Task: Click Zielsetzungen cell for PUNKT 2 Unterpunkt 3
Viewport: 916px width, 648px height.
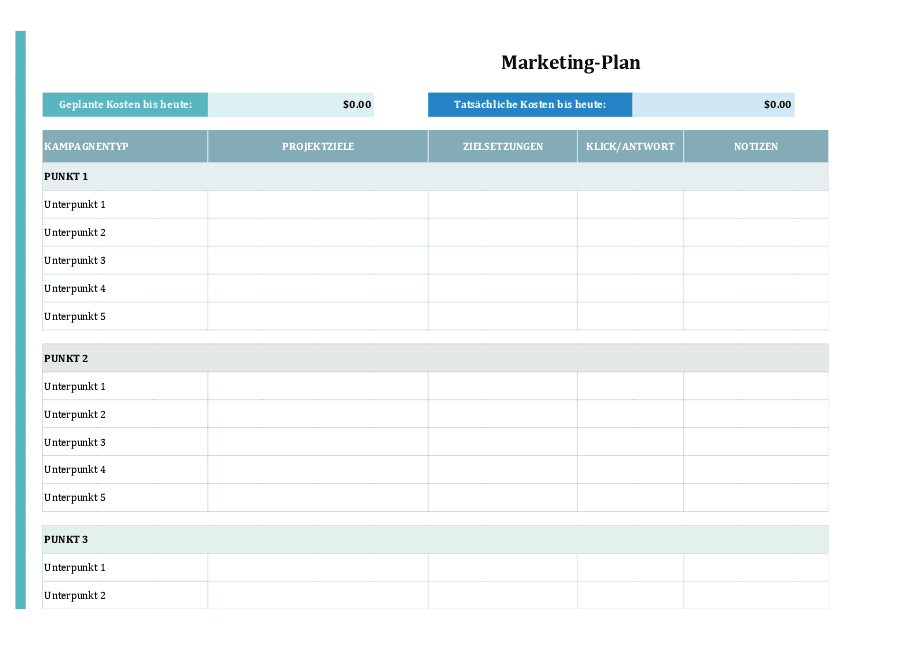Action: 503,442
